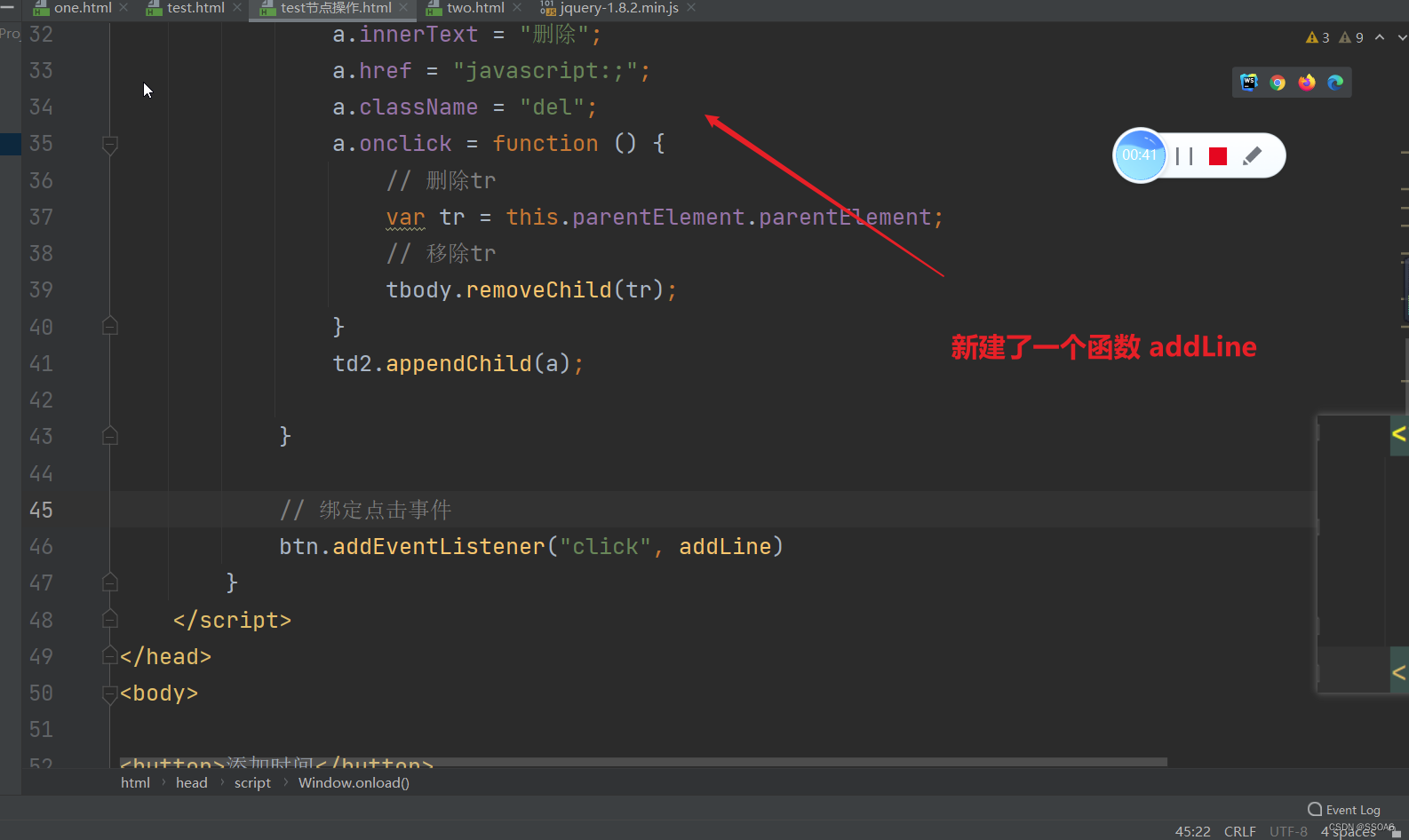Switch to the one.html tab
This screenshot has width=1409, height=840.
(82, 8)
